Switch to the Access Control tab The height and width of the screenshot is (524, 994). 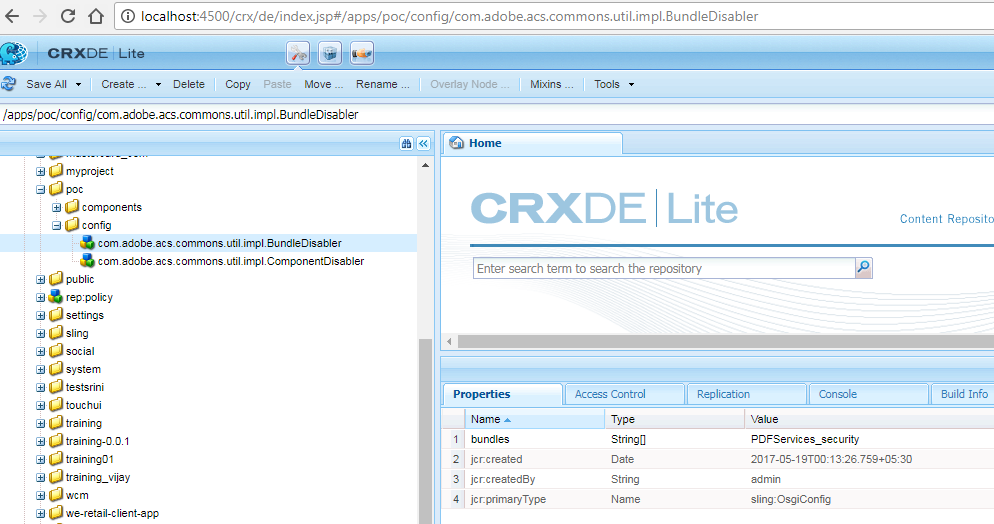coord(624,394)
